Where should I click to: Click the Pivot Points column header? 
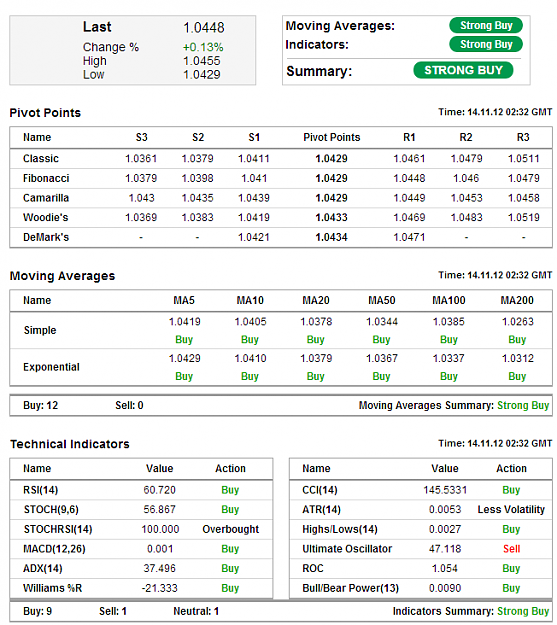click(332, 138)
